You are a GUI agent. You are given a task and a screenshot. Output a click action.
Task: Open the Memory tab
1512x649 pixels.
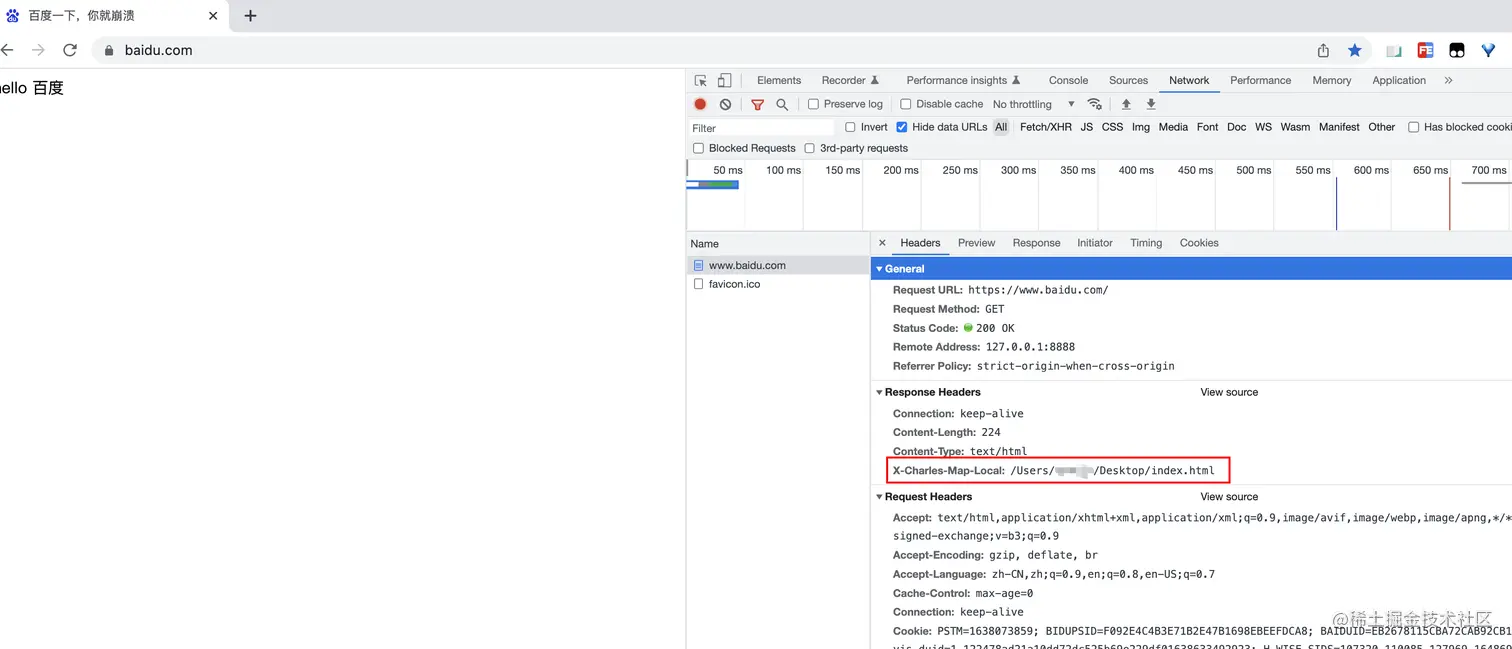(x=1331, y=81)
